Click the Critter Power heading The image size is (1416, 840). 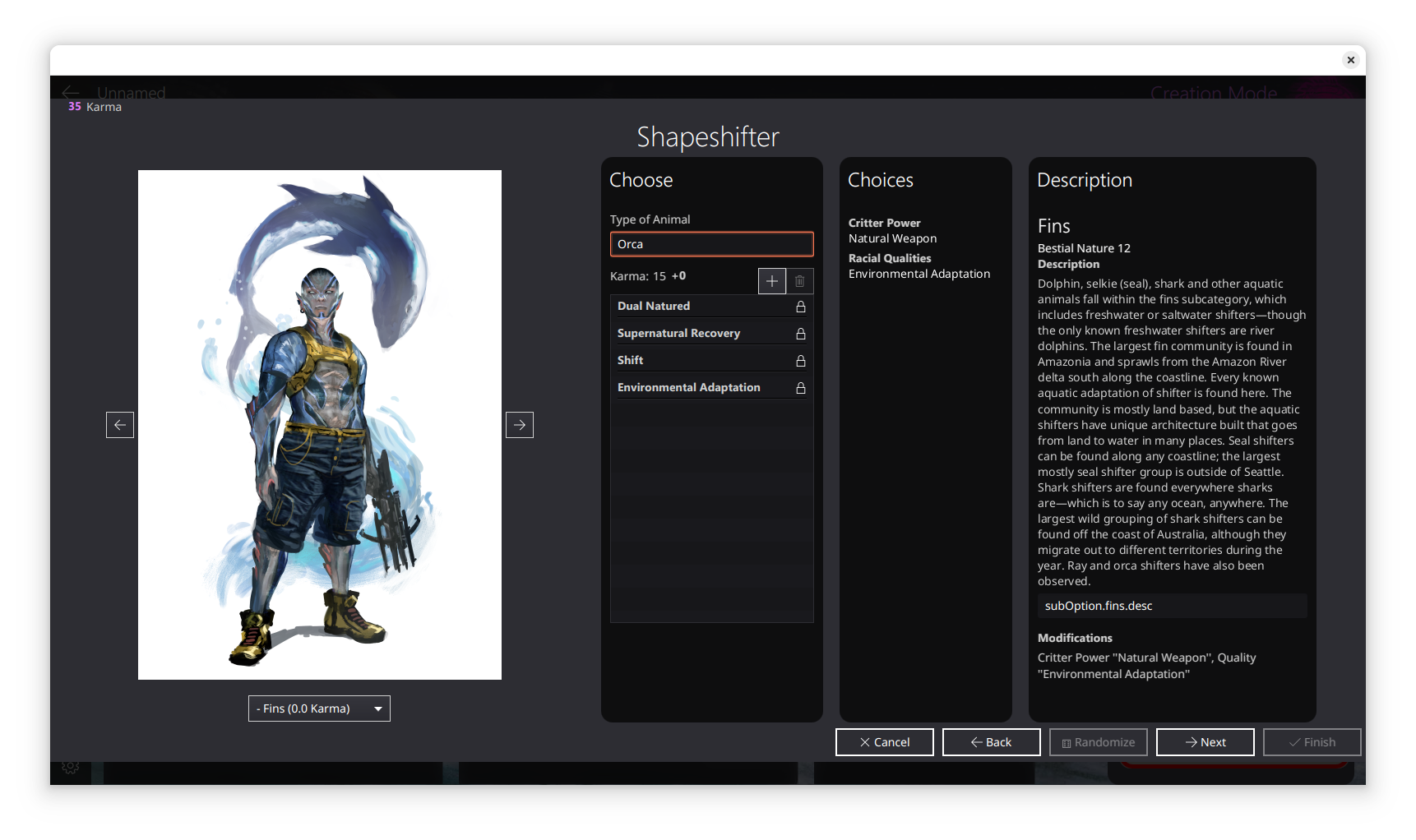click(x=885, y=223)
